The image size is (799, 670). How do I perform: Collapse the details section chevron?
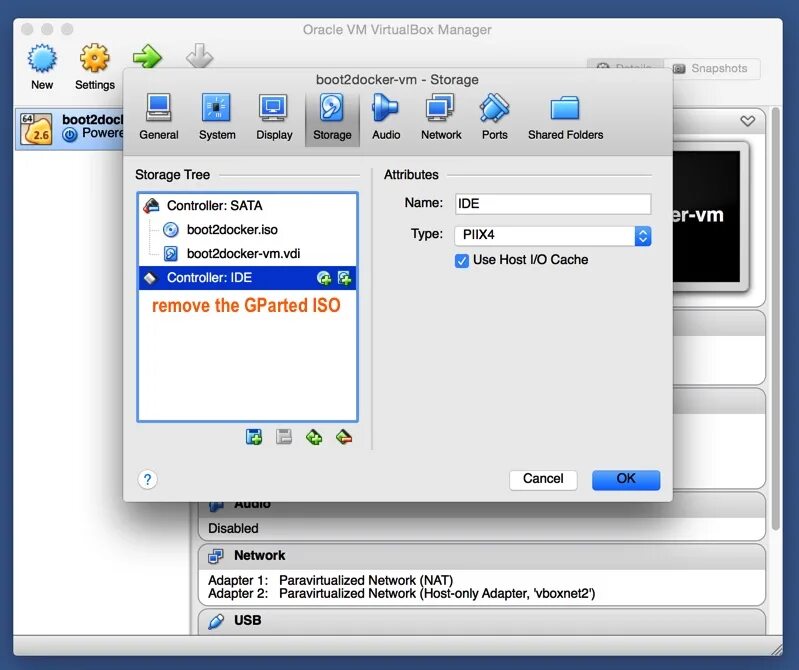point(748,121)
